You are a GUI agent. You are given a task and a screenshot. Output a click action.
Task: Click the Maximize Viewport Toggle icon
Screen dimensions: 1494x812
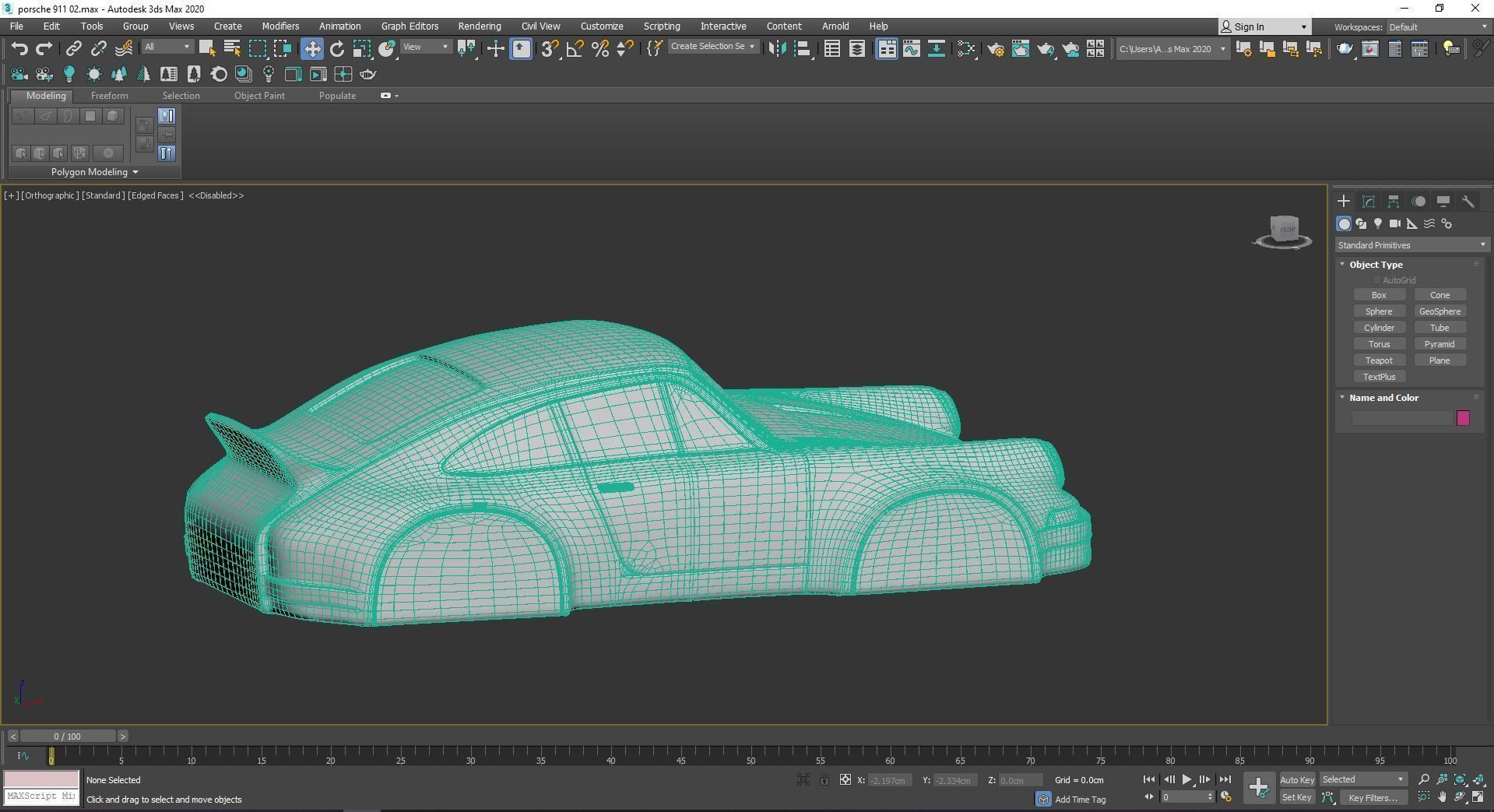pyautogui.click(x=1478, y=796)
